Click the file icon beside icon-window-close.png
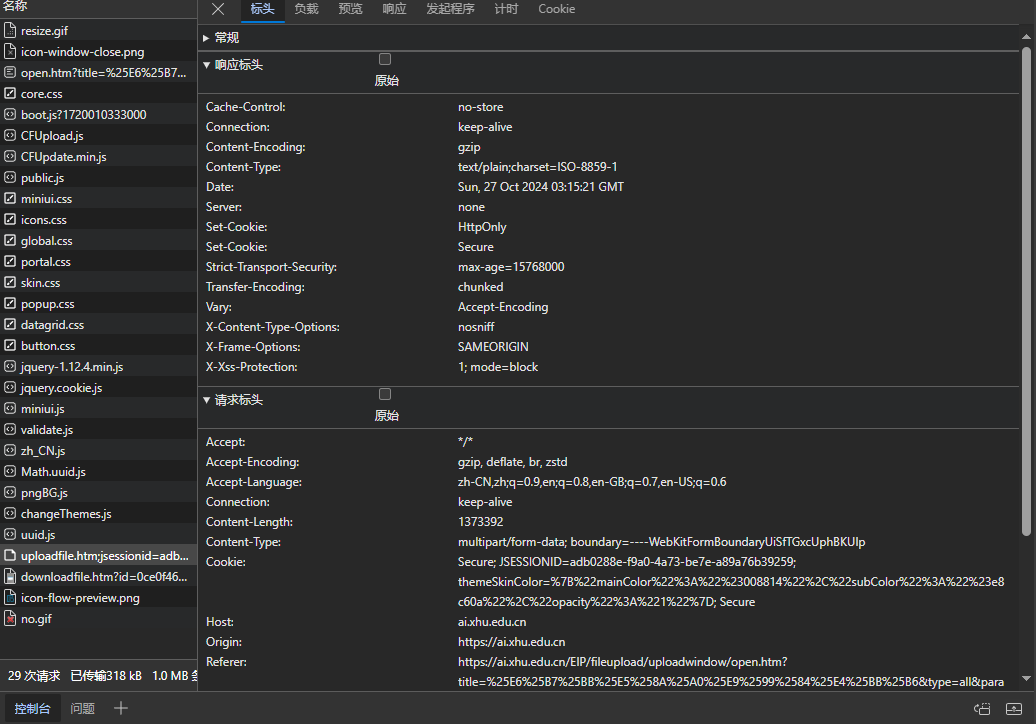 [10, 52]
